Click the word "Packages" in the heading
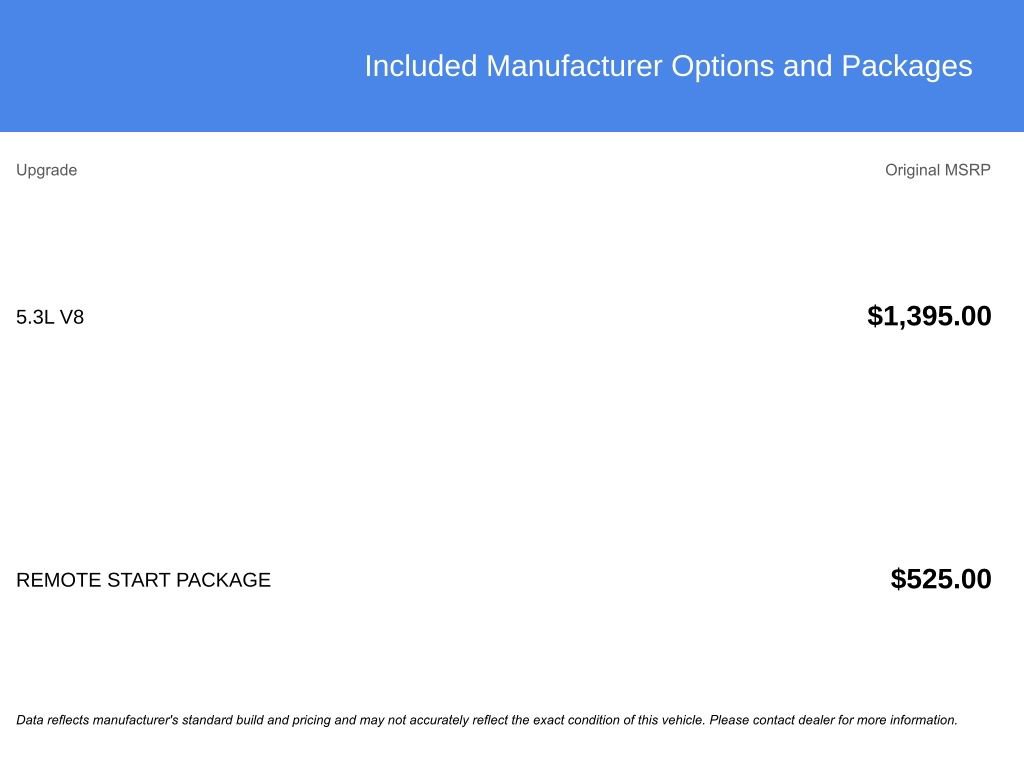Image resolution: width=1024 pixels, height=768 pixels. tap(906, 66)
